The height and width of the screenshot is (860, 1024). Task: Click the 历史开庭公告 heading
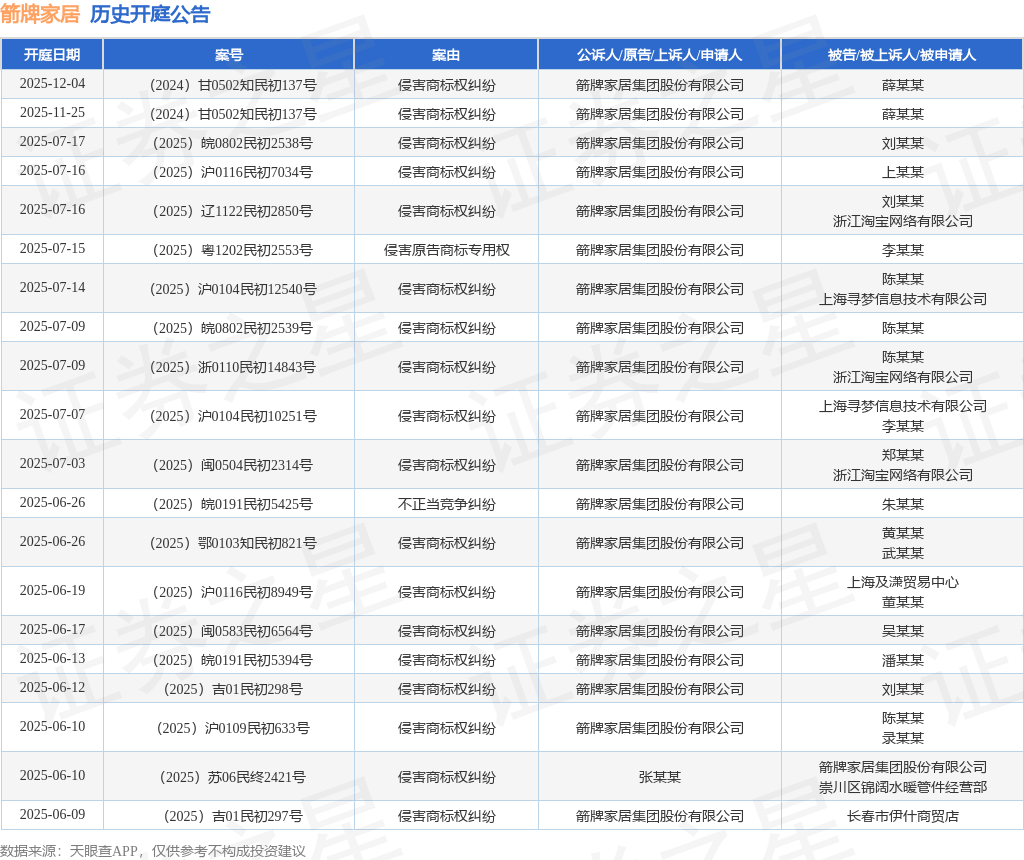pyautogui.click(x=150, y=14)
